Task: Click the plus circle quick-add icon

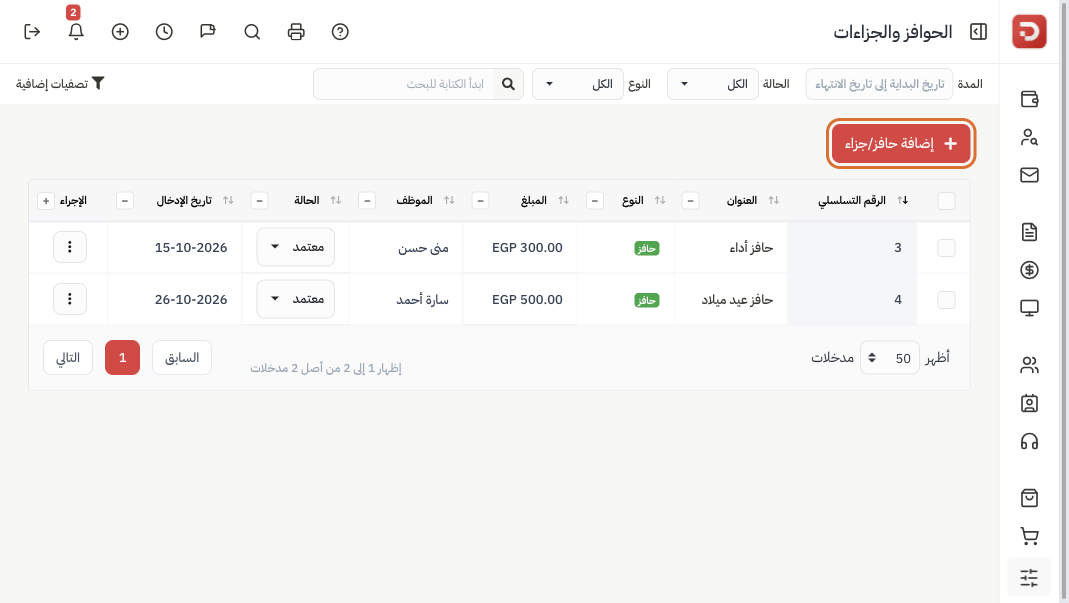Action: pyautogui.click(x=120, y=31)
